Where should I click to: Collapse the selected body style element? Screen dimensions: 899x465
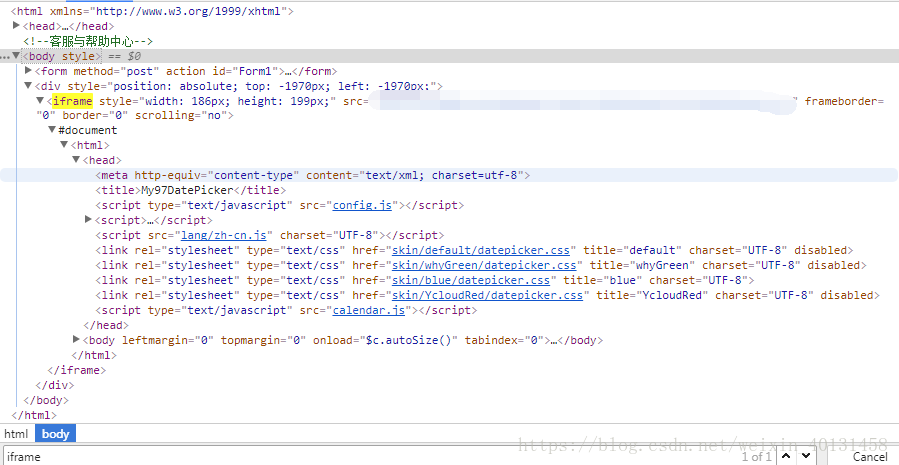pos(16,56)
